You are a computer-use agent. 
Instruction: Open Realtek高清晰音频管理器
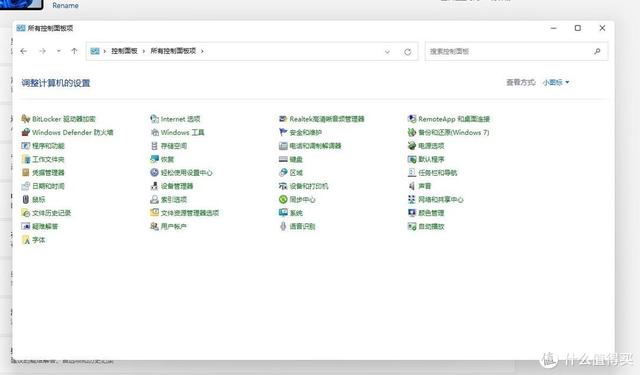coord(322,119)
